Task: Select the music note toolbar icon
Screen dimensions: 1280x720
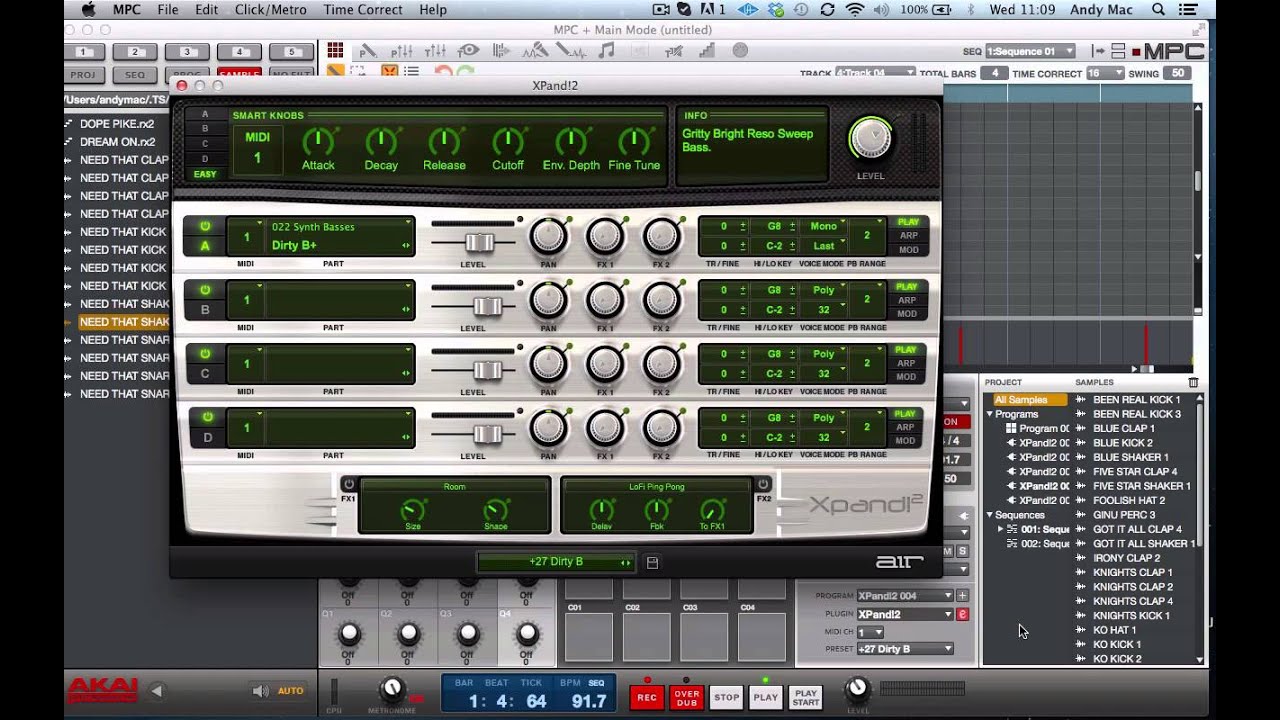Action: (x=606, y=51)
